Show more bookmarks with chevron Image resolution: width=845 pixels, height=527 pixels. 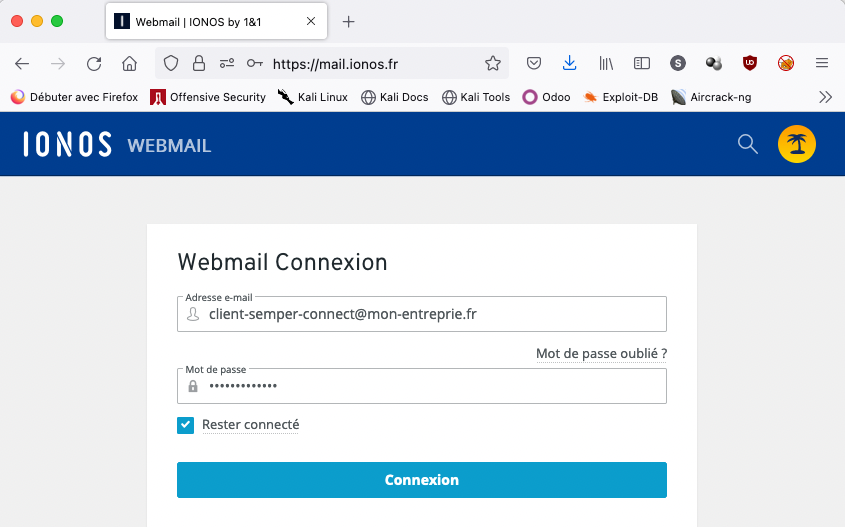(x=825, y=97)
